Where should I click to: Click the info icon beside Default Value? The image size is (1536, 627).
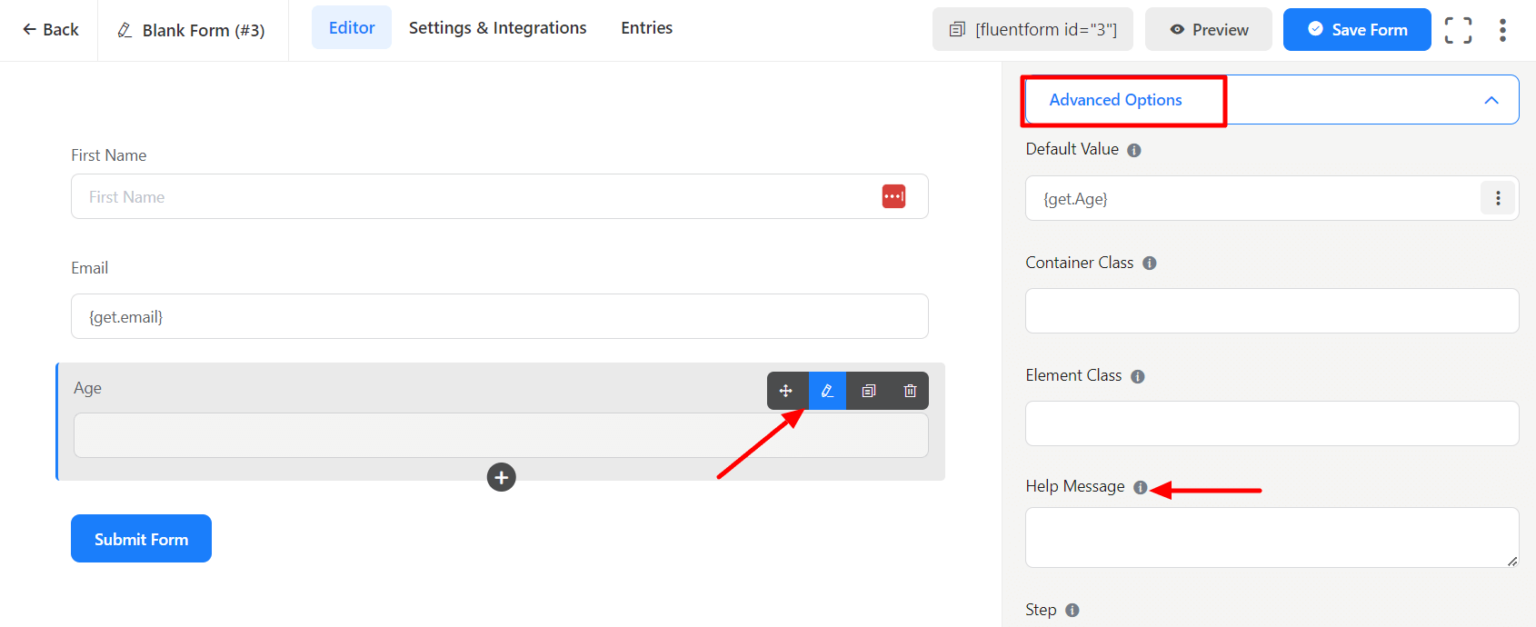click(x=1134, y=149)
